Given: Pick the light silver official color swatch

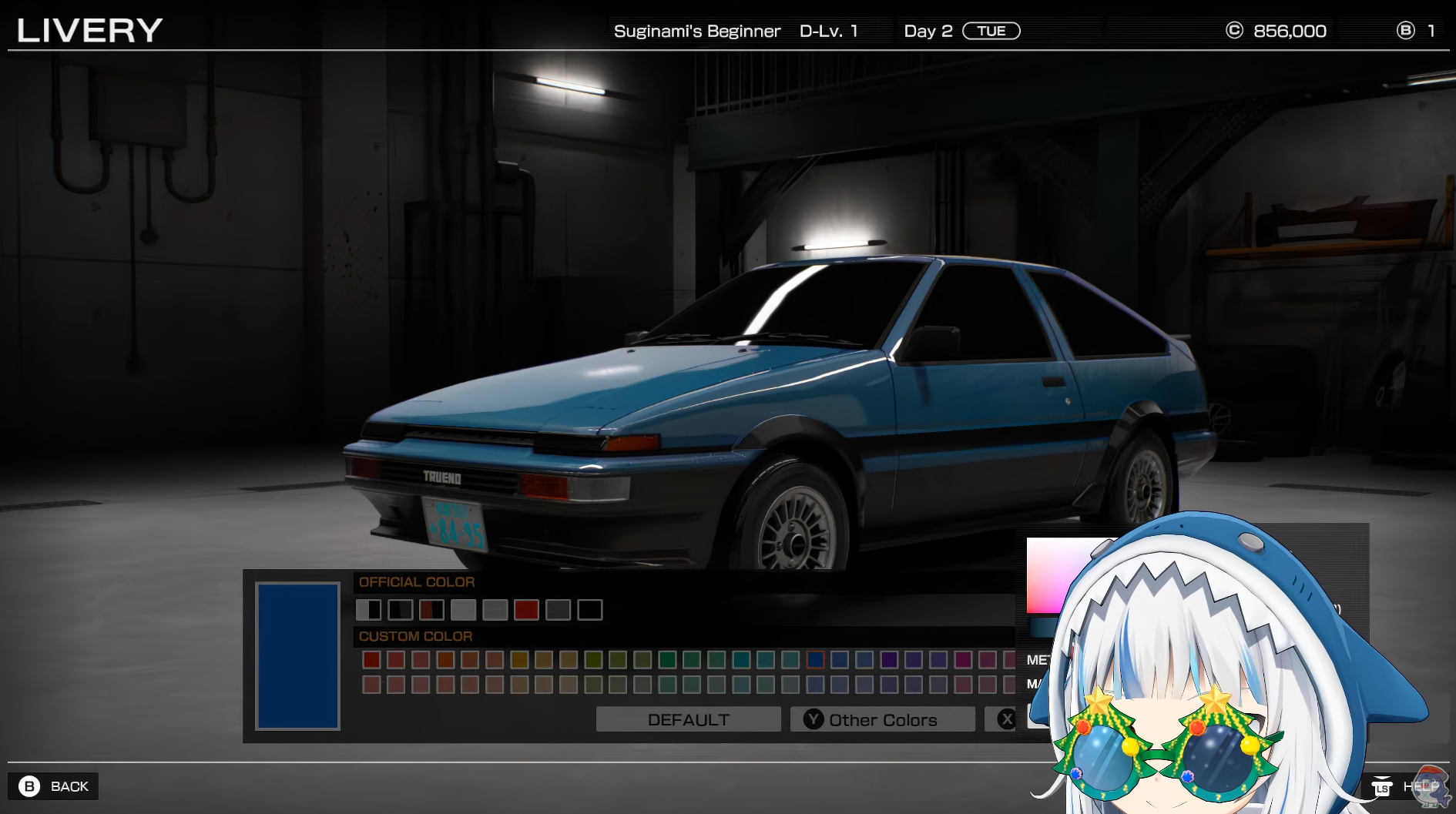Looking at the screenshot, I should tap(463, 610).
